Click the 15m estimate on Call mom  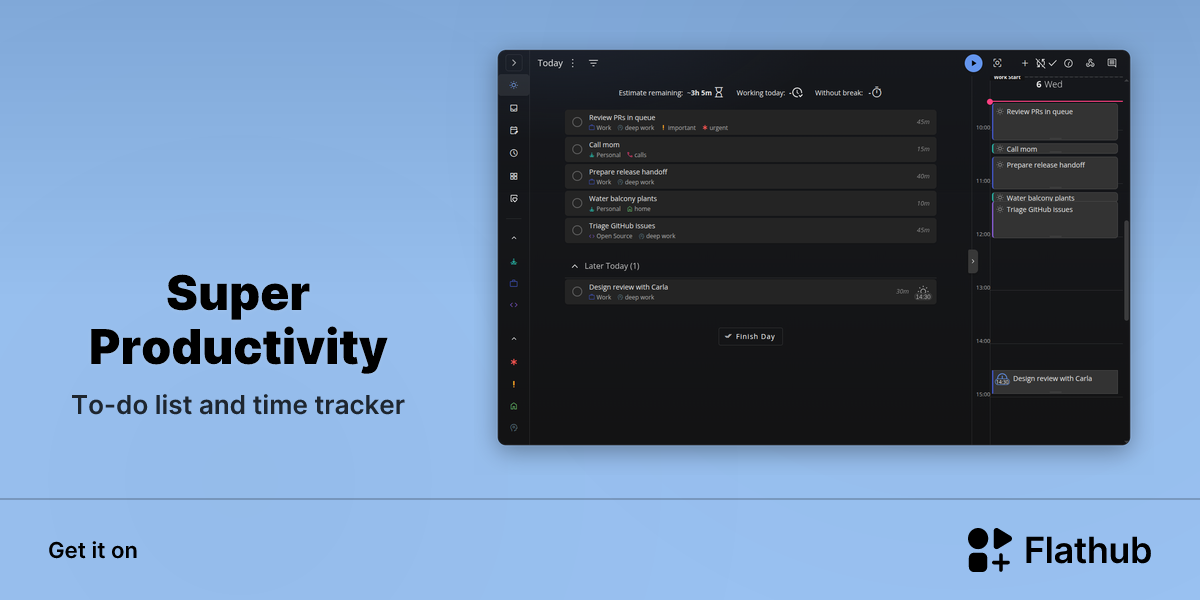(923, 149)
